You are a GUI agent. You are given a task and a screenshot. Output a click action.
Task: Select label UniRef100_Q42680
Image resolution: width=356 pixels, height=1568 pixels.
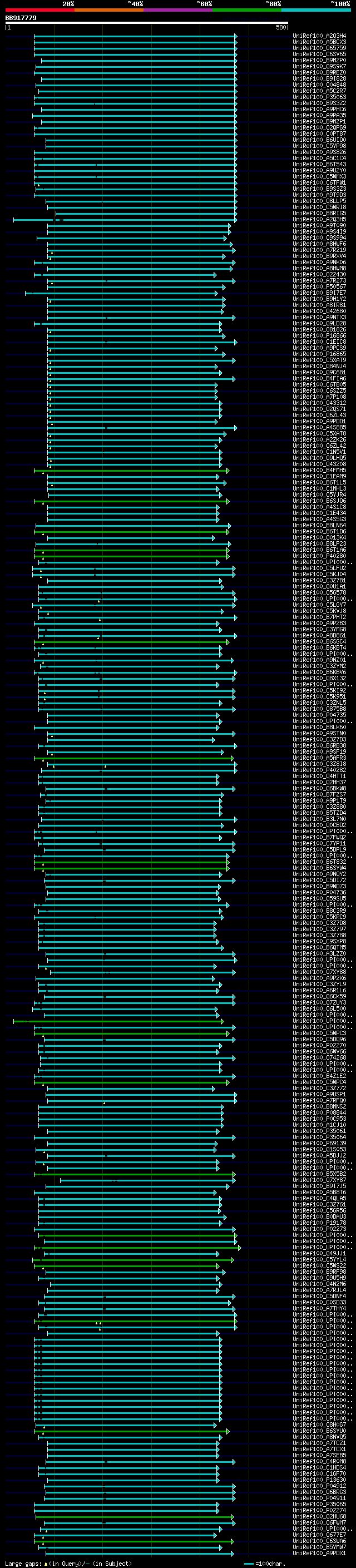[x=319, y=311]
